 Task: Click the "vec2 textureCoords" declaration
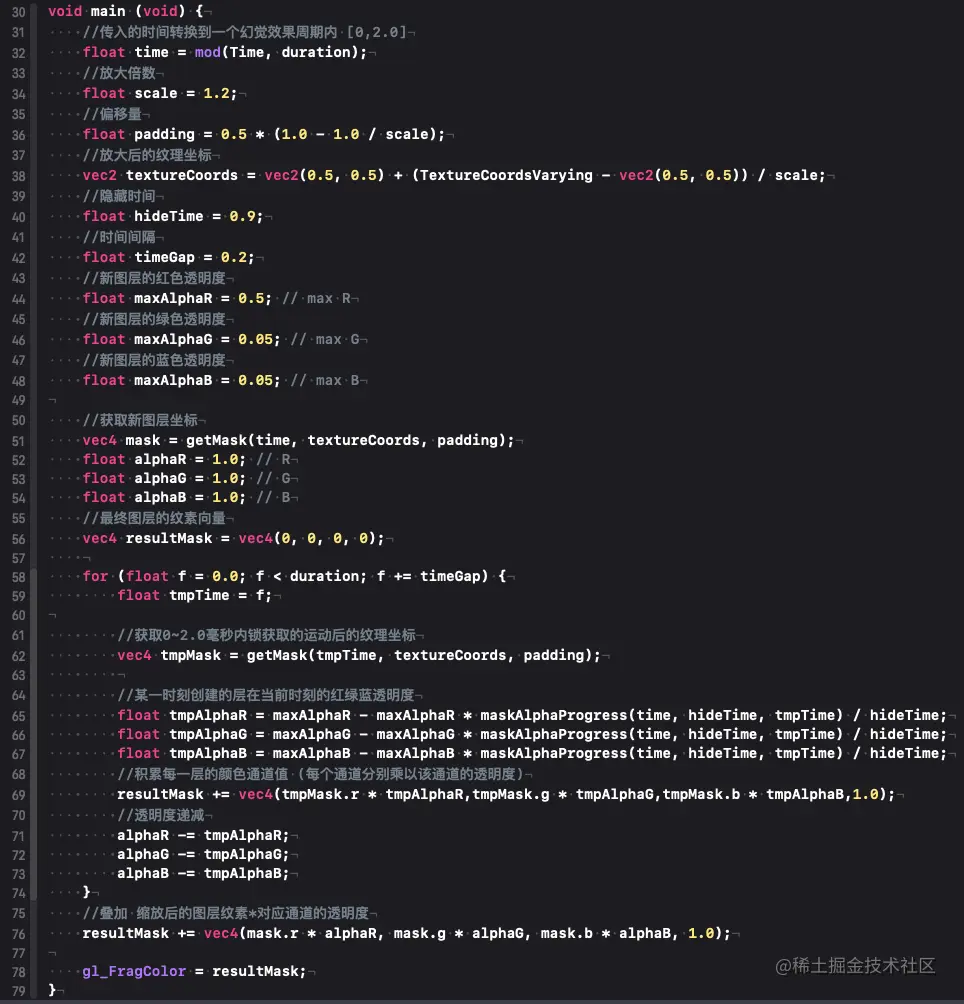click(x=160, y=175)
